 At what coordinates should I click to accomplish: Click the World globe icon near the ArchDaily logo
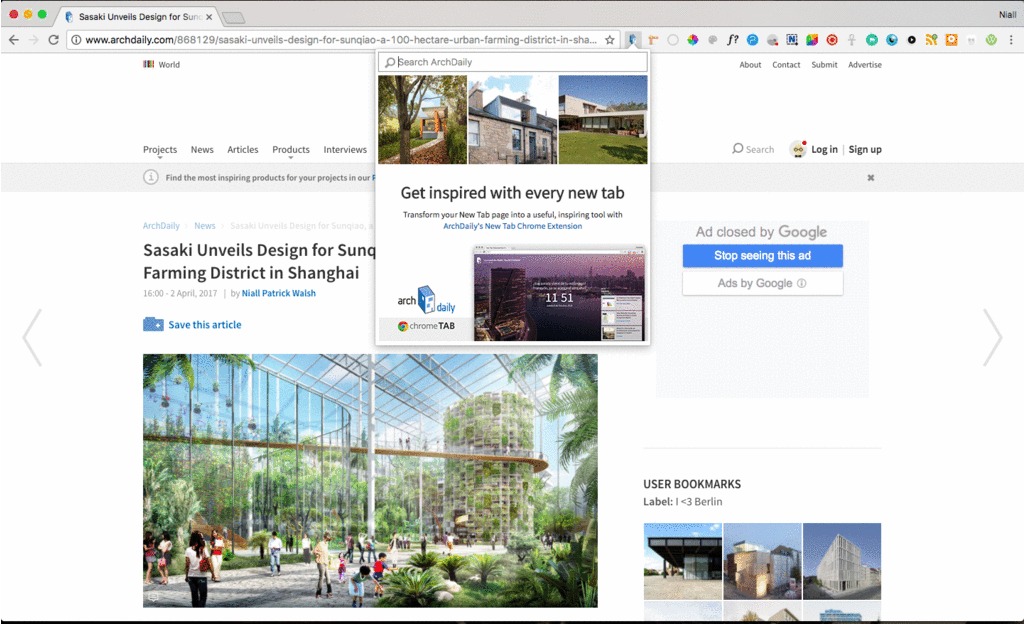click(x=148, y=64)
